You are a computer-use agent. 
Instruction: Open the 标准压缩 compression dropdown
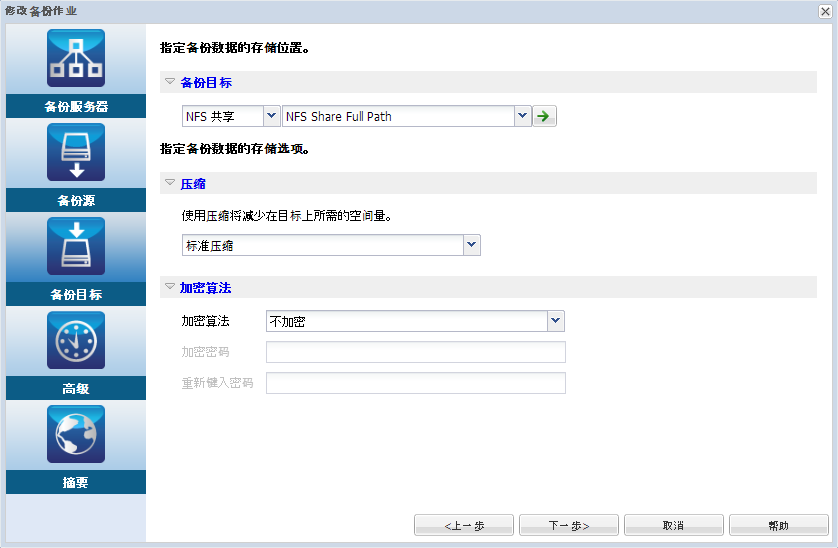[471, 245]
